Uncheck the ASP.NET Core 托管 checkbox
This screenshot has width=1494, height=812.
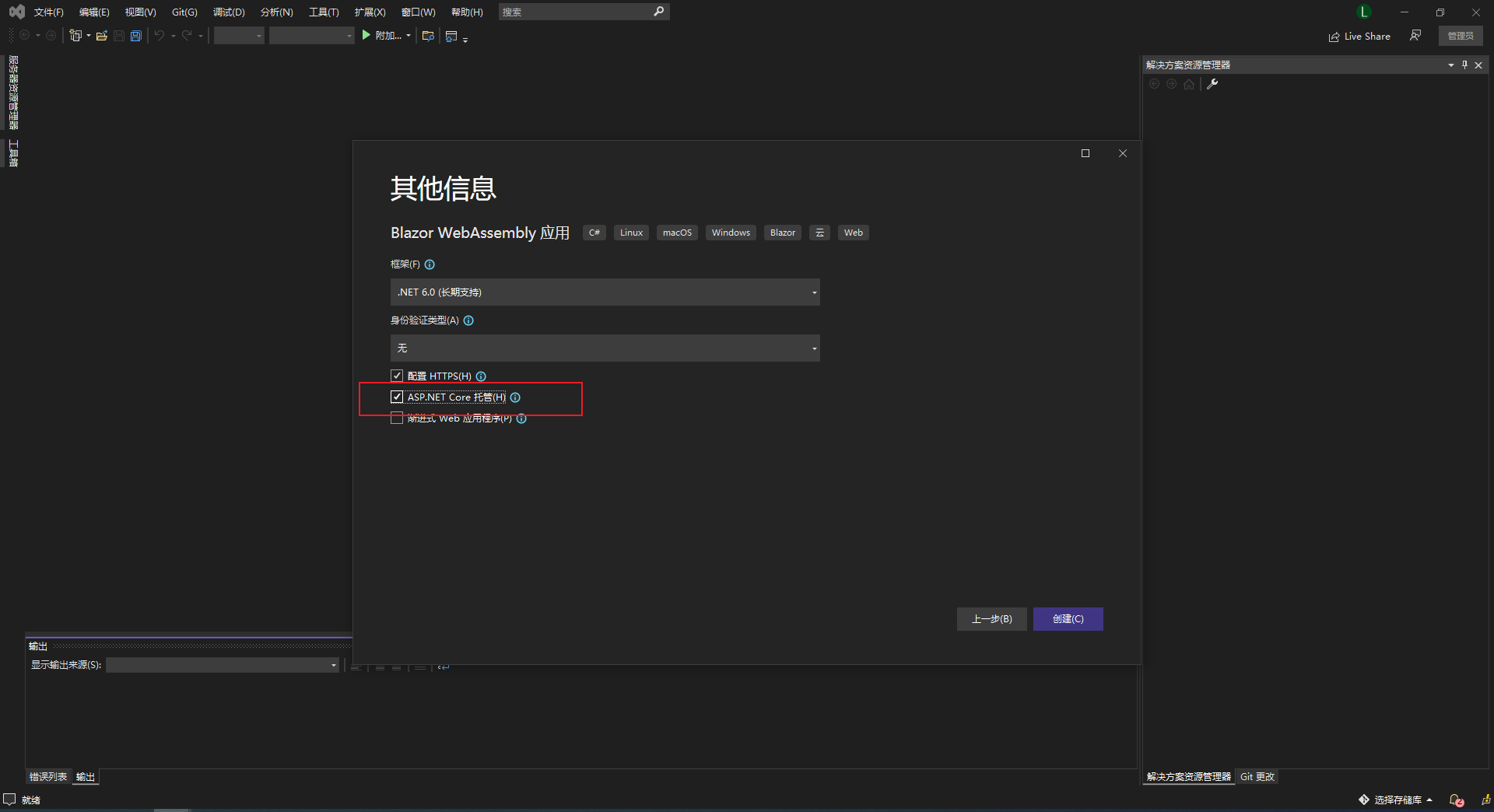click(398, 397)
